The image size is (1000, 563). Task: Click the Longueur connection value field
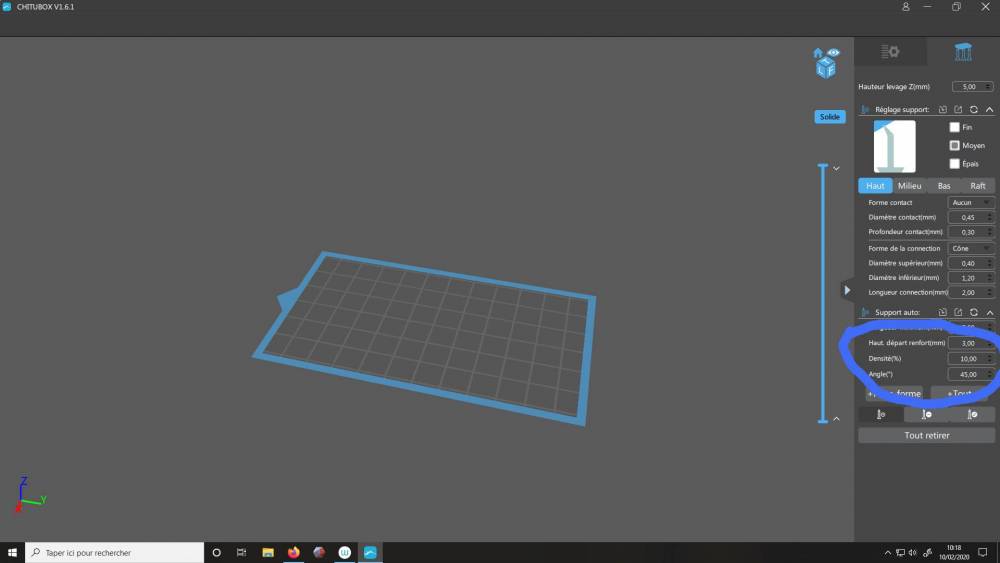[971, 293]
